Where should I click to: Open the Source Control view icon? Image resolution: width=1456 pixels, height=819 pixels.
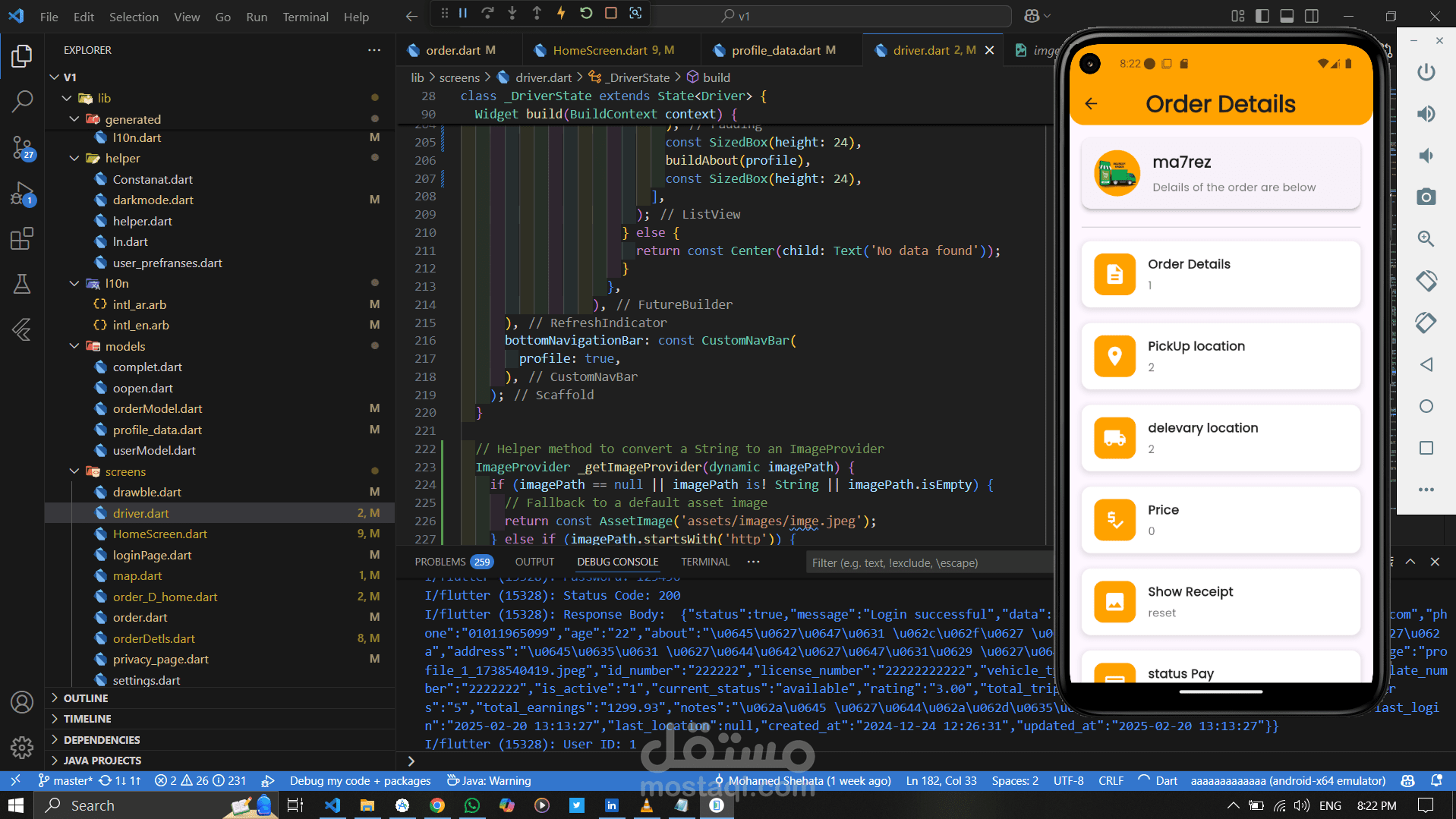(22, 147)
